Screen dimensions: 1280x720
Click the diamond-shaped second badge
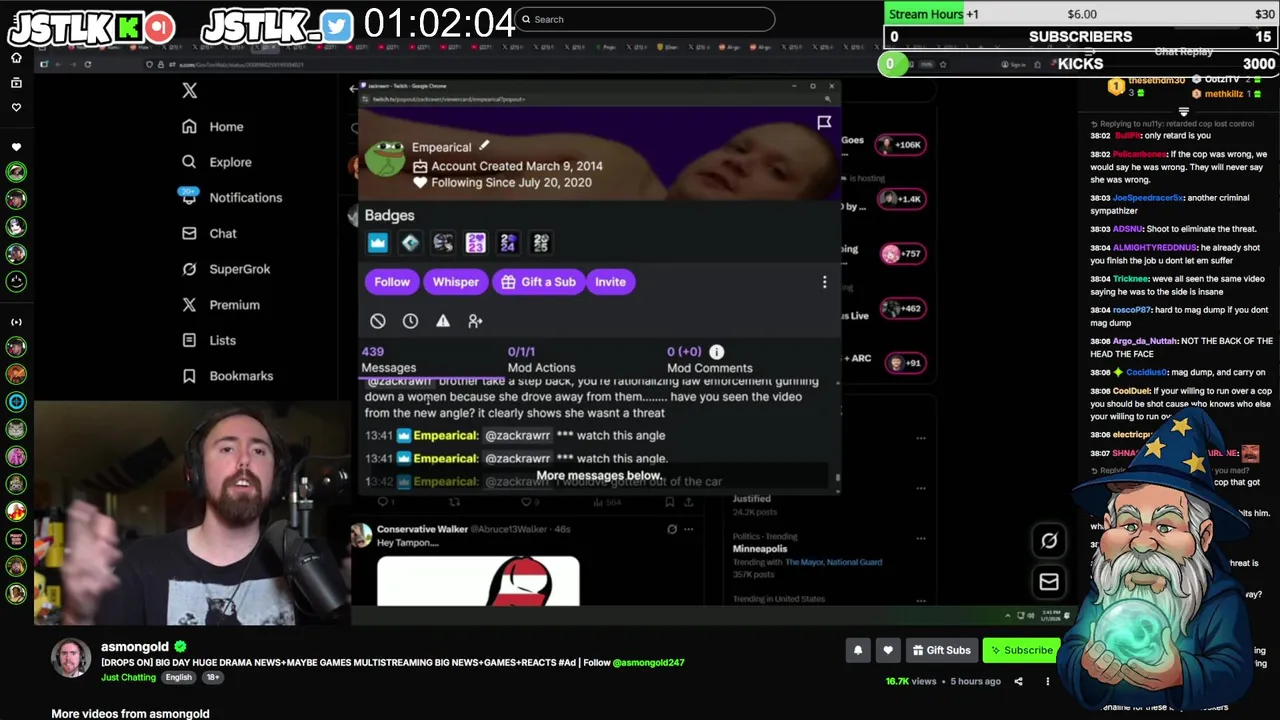click(410, 243)
